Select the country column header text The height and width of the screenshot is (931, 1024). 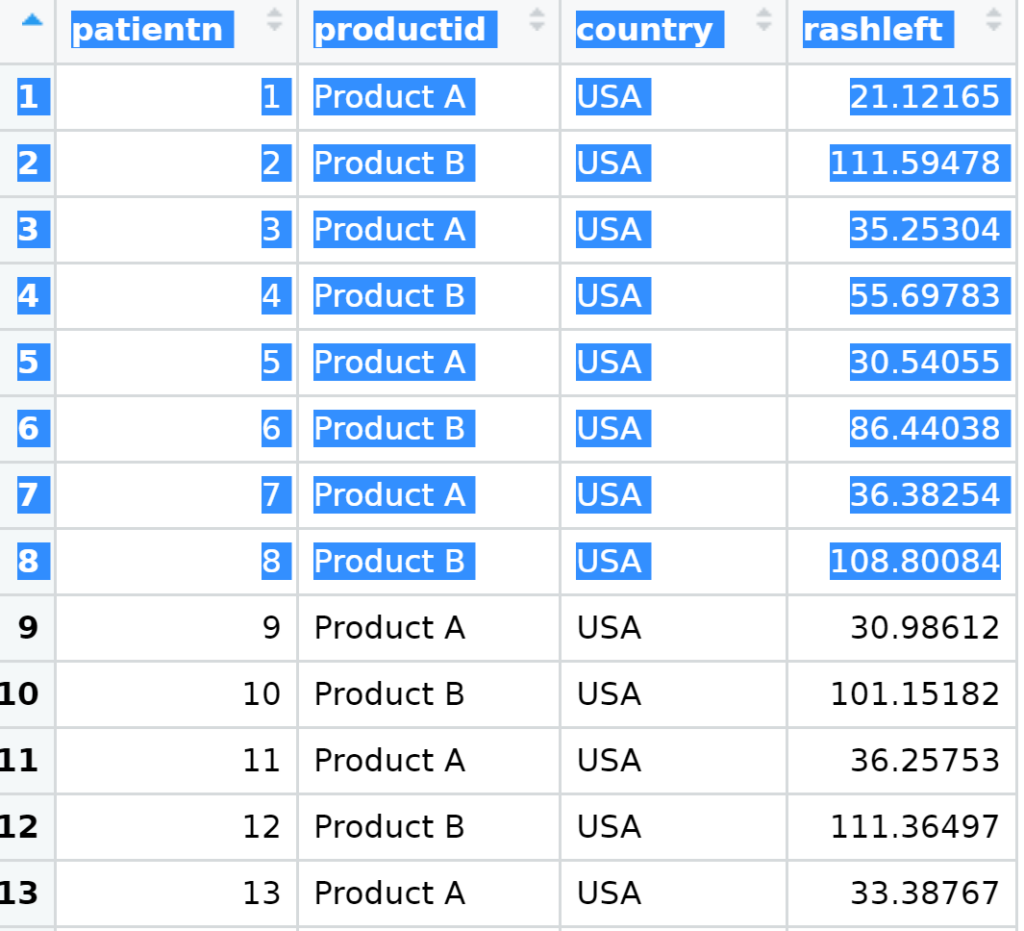tap(645, 30)
